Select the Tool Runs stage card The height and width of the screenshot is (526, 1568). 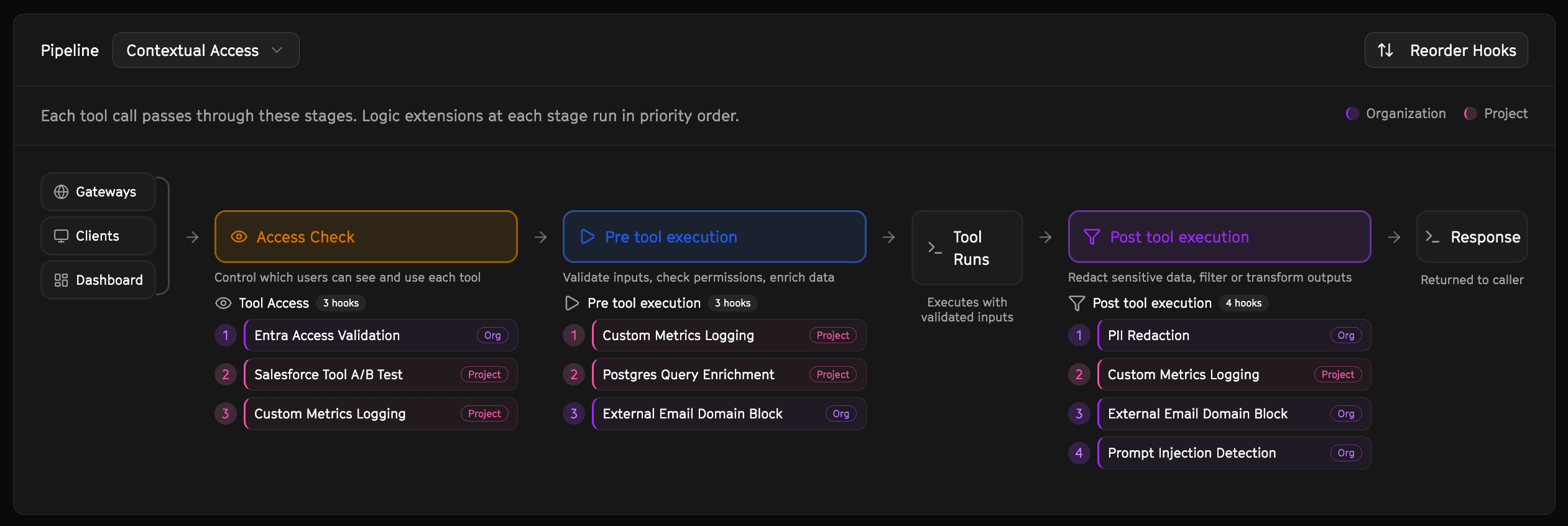coord(967,248)
